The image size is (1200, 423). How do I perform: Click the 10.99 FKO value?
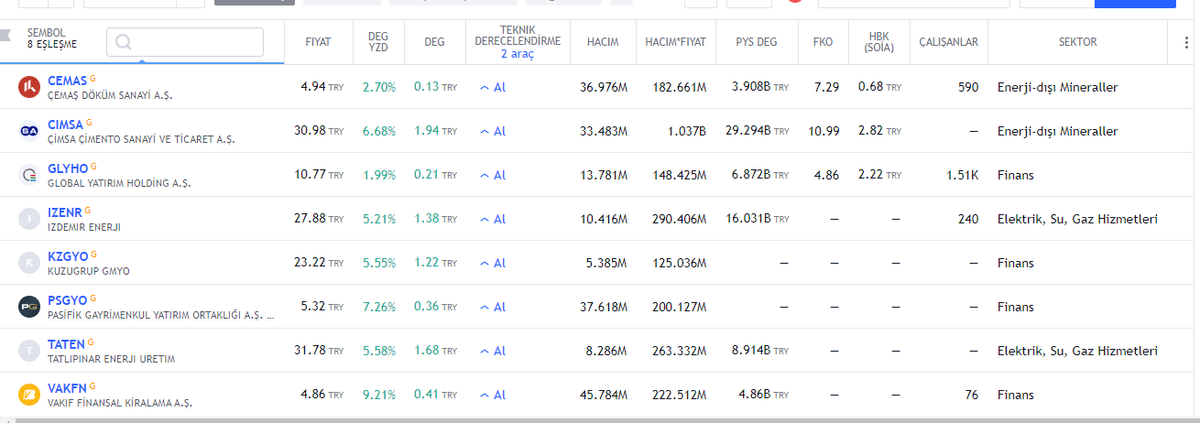point(824,131)
